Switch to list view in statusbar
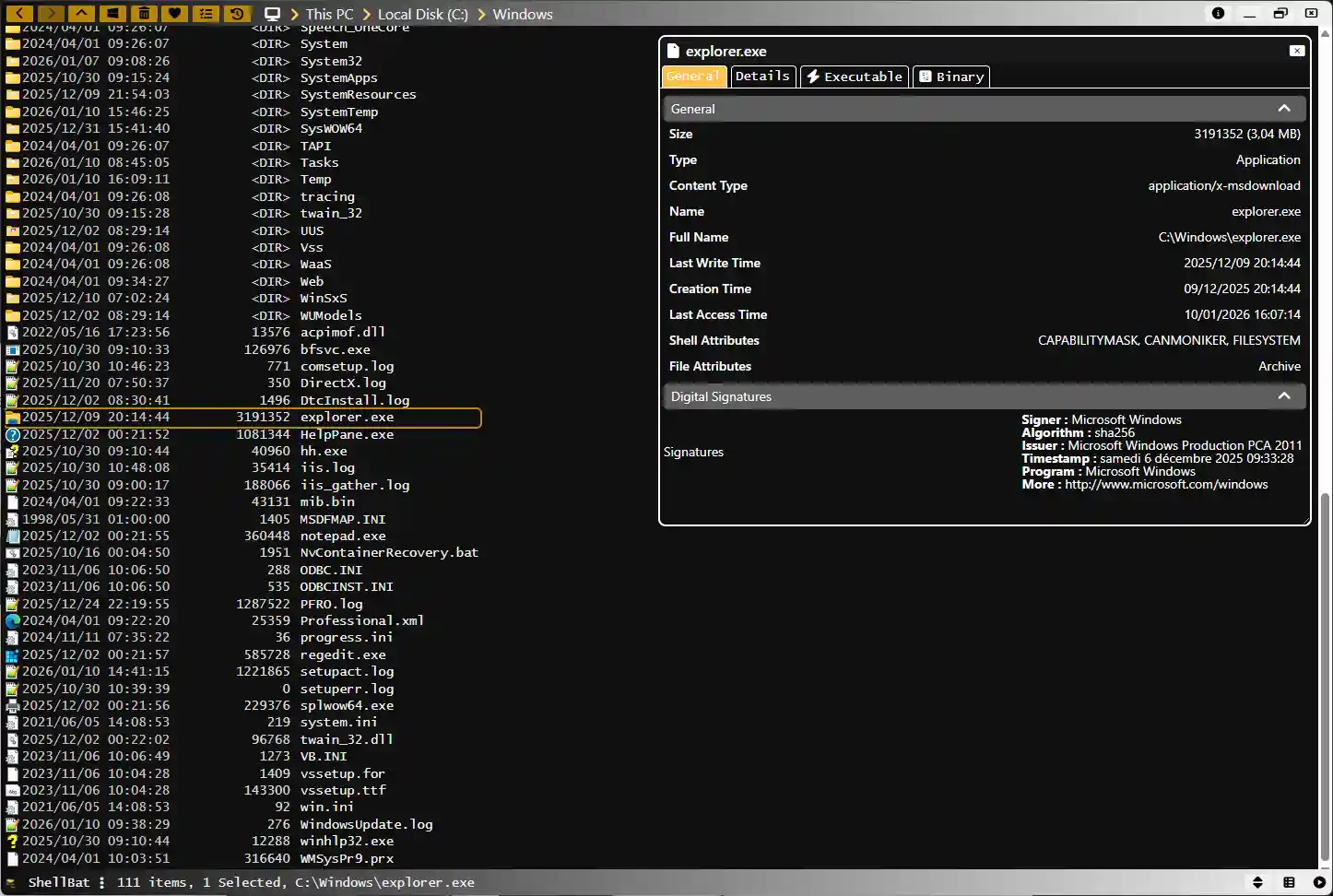Image resolution: width=1333 pixels, height=896 pixels. [1289, 882]
